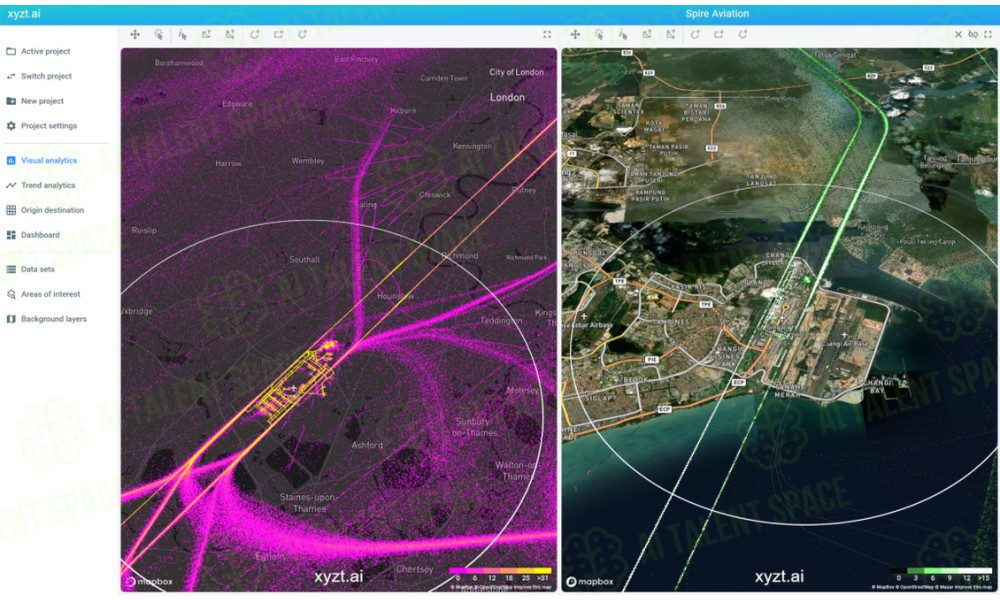Click the green density legend on right map

point(941,574)
